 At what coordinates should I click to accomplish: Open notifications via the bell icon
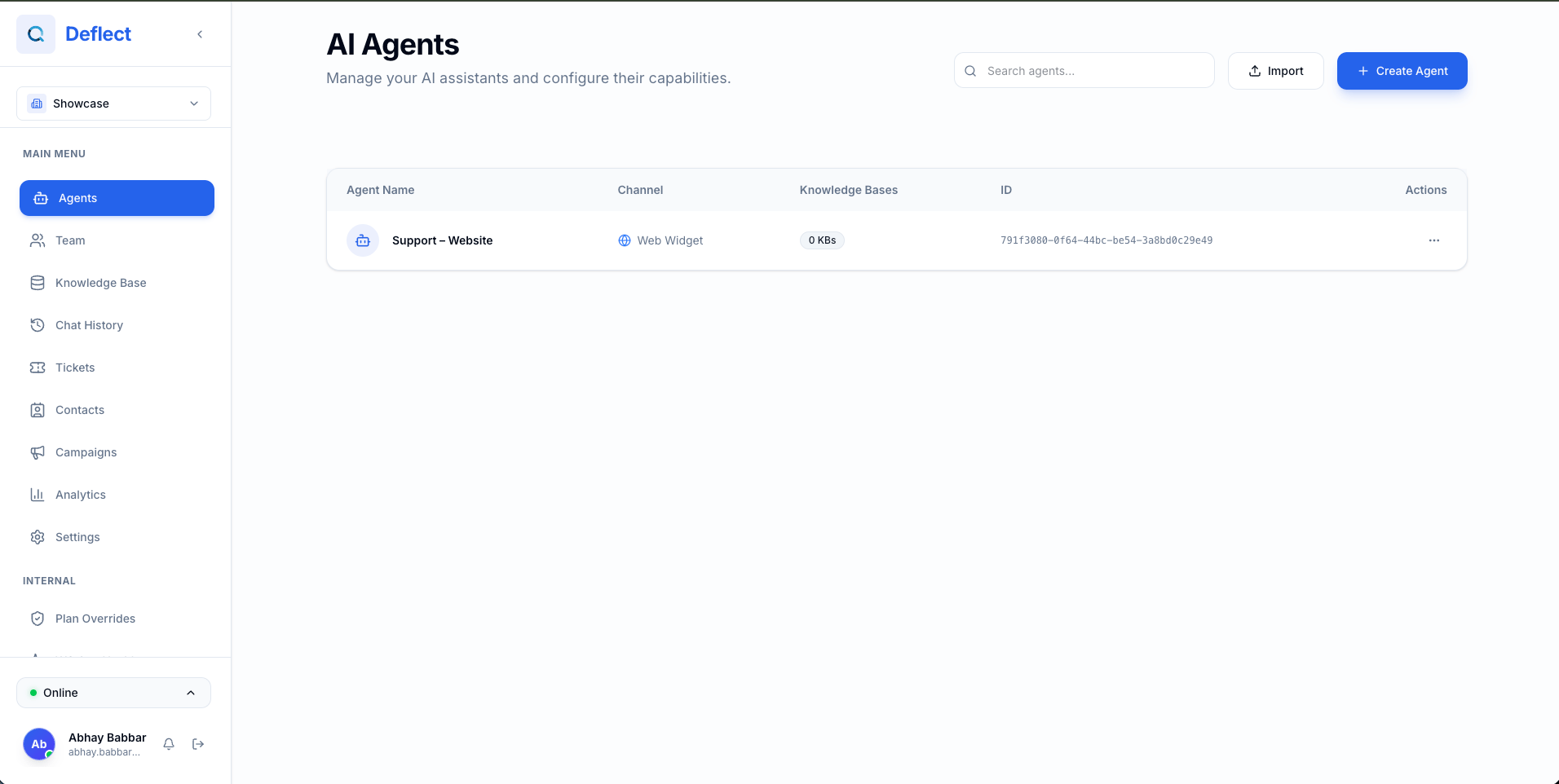click(x=169, y=744)
